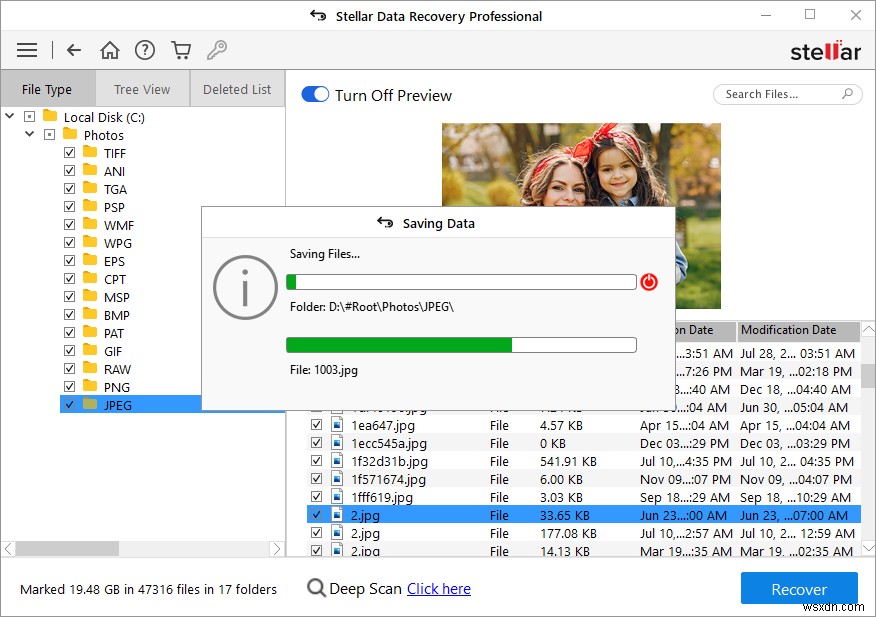This screenshot has width=876, height=617.
Task: Collapse the Local Disk (C:) node
Action: (9, 116)
